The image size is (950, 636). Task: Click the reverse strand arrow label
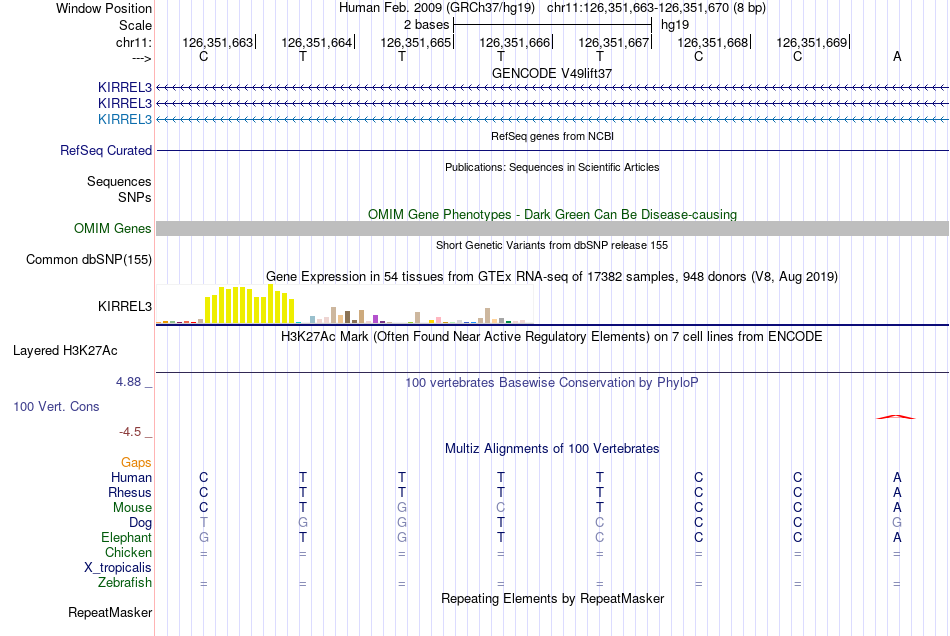pyautogui.click(x=141, y=58)
